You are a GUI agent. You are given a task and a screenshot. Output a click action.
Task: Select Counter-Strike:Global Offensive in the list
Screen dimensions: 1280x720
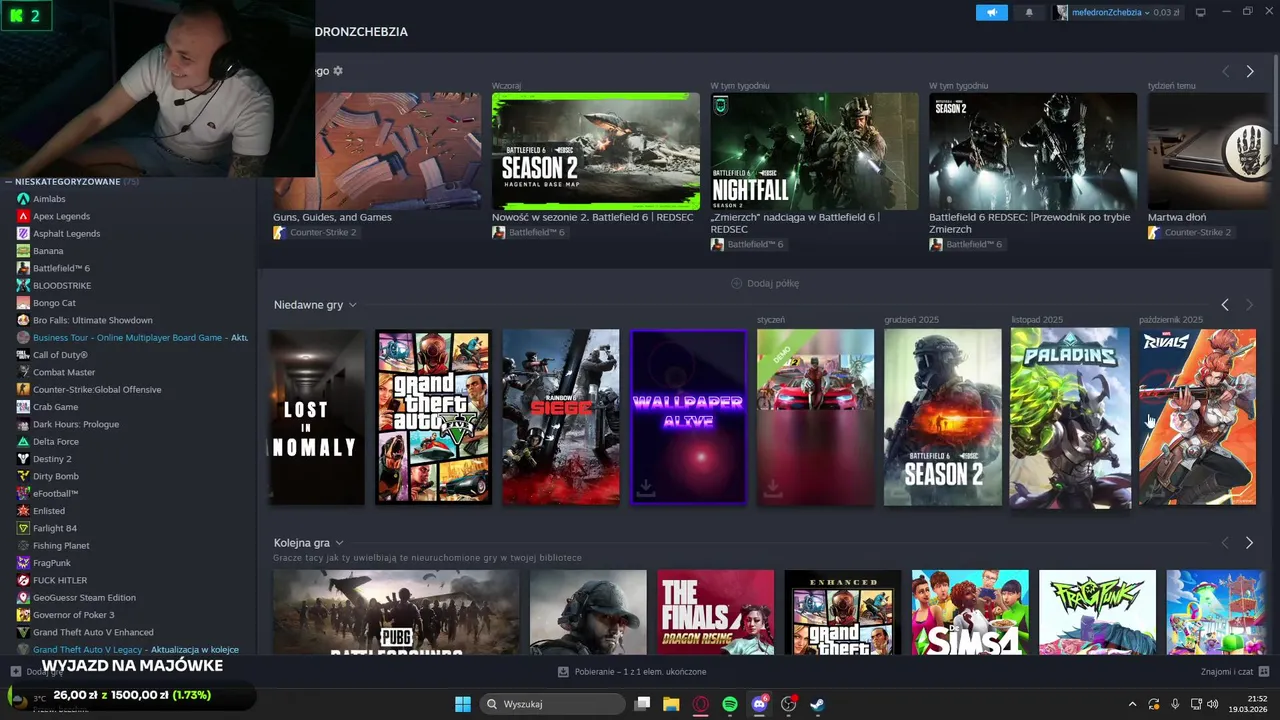[97, 390]
